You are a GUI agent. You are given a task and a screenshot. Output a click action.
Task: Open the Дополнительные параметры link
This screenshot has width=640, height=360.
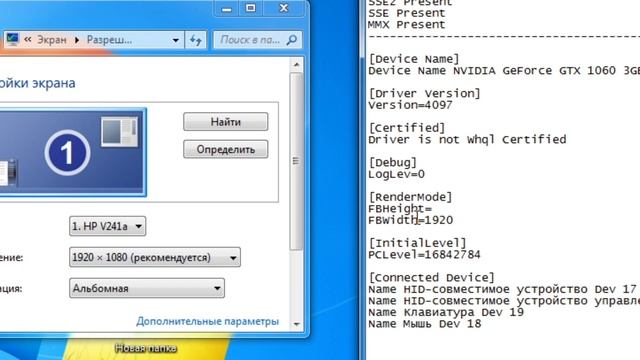[x=207, y=321]
